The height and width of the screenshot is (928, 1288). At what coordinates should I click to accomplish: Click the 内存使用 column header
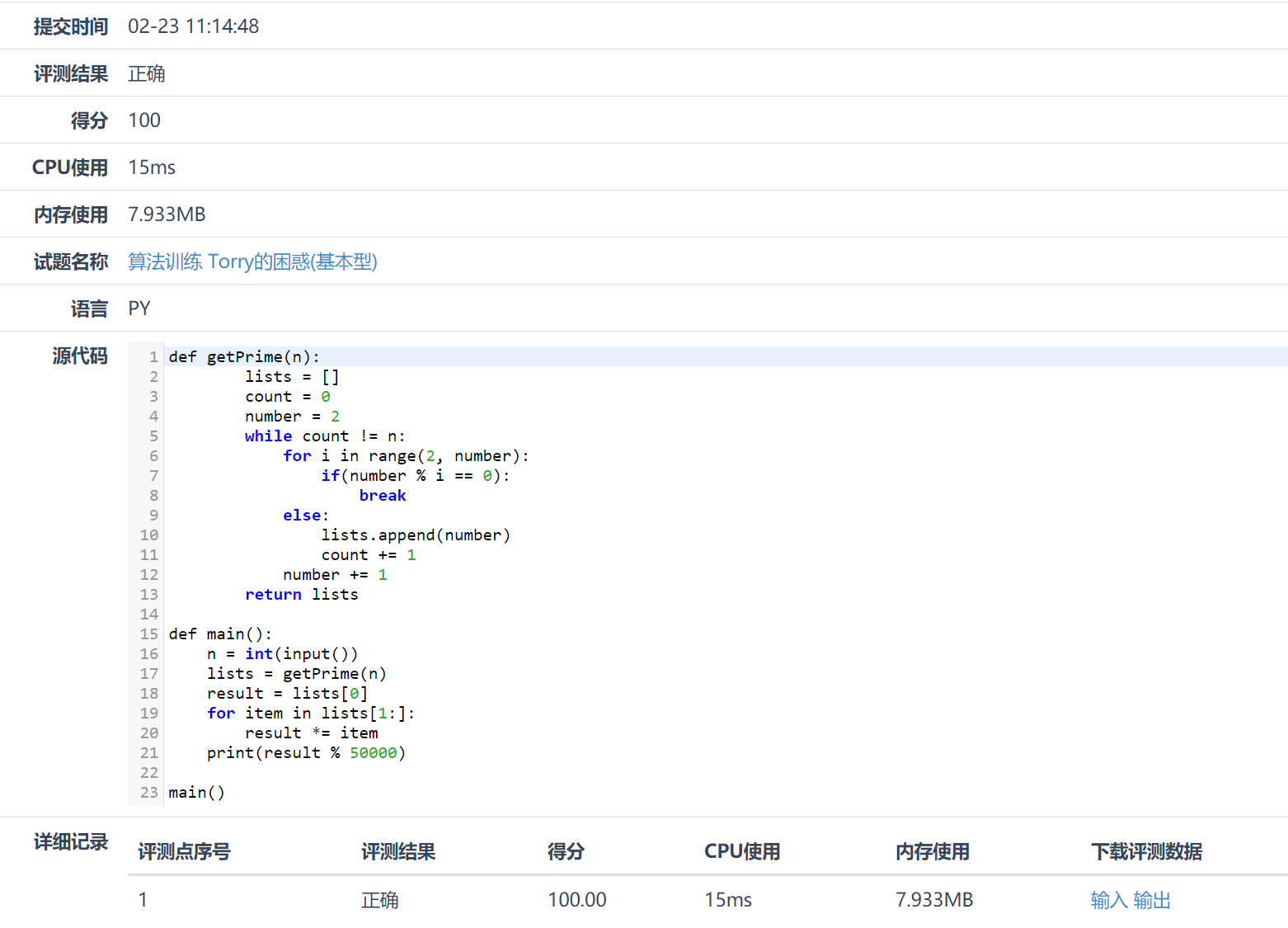point(933,852)
